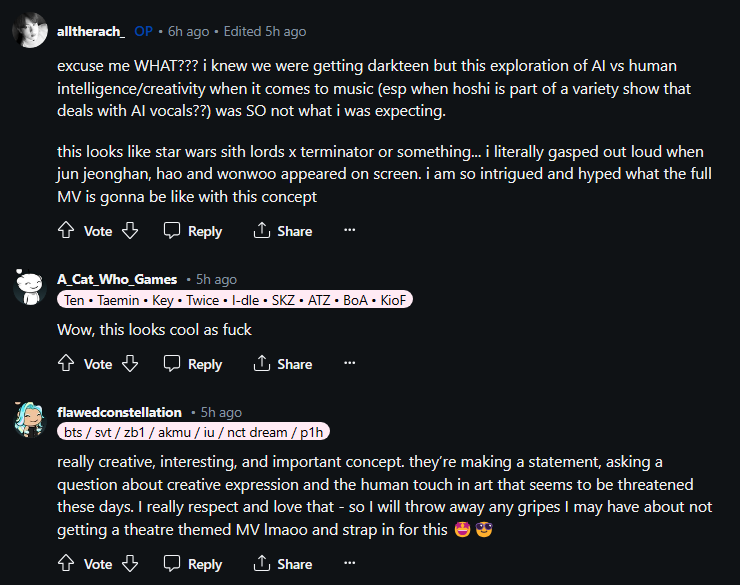Share the 'Wow, this looks cool' comment

pyautogui.click(x=283, y=364)
